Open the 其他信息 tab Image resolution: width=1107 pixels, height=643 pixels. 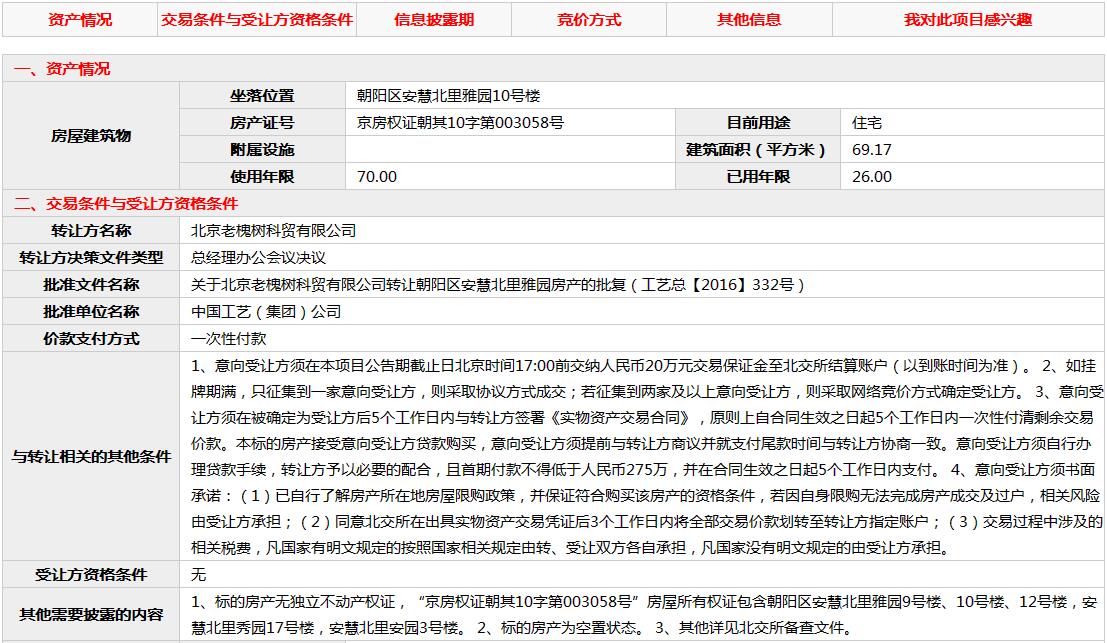coord(749,20)
